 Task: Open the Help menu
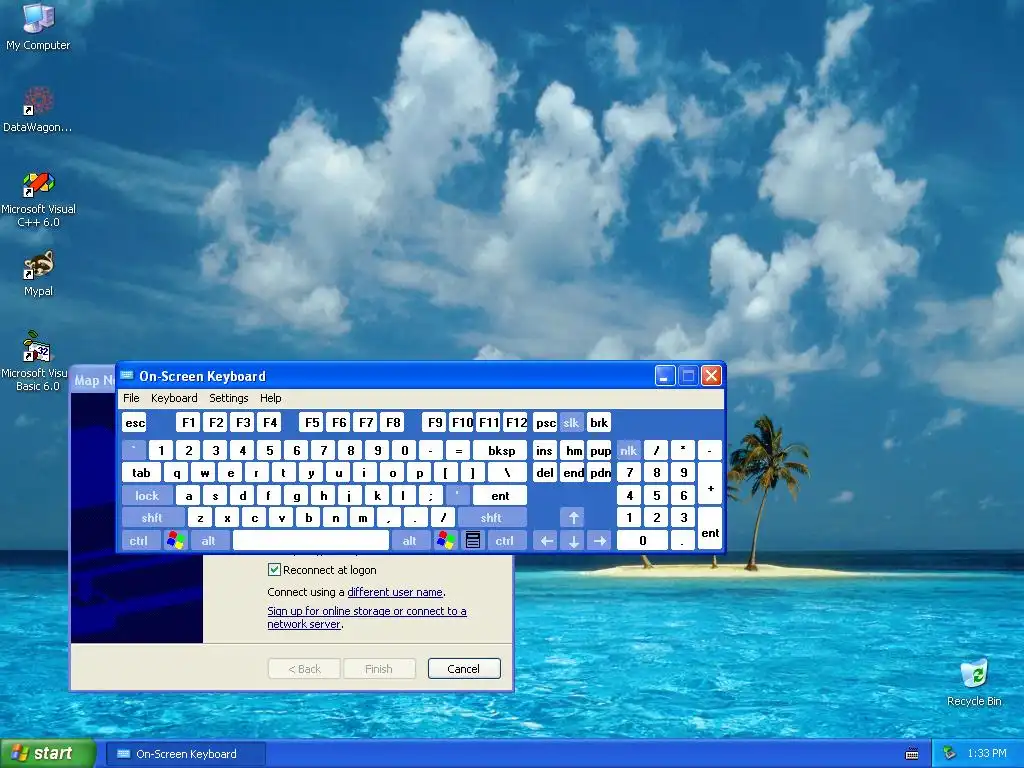(x=270, y=398)
